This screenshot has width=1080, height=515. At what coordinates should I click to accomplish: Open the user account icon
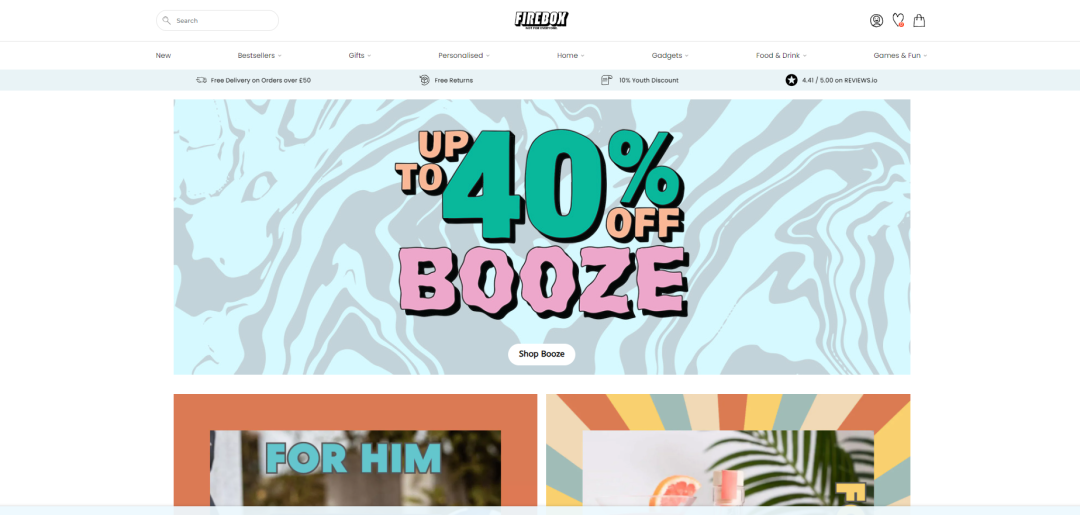point(876,21)
